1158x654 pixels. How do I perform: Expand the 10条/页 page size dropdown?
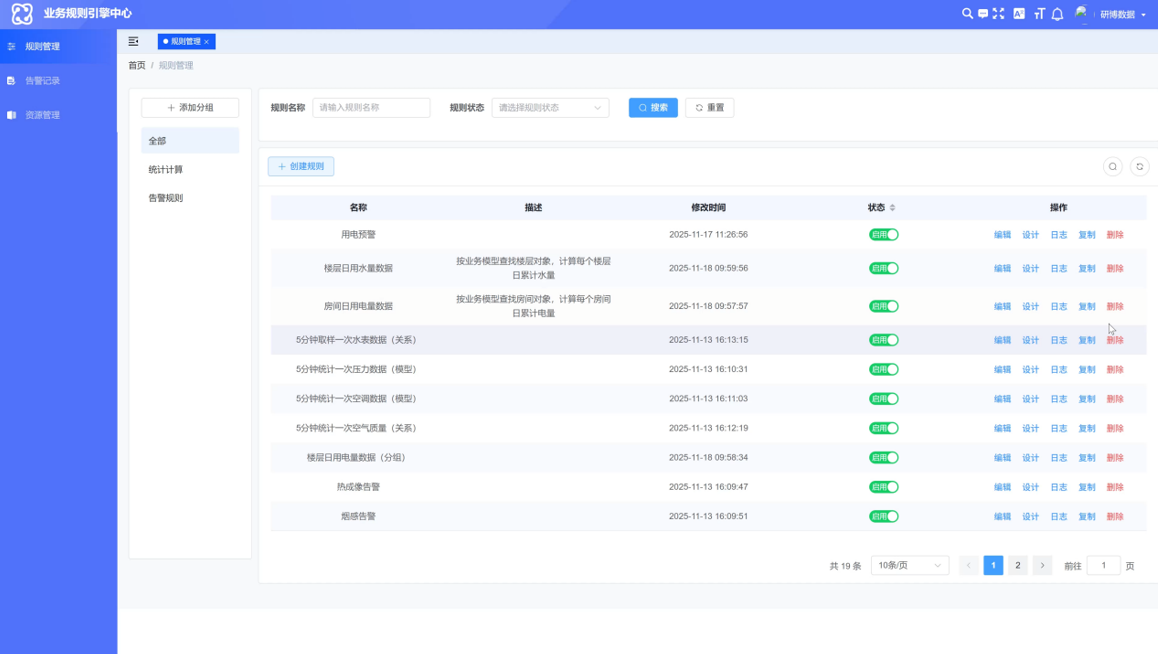pos(909,566)
